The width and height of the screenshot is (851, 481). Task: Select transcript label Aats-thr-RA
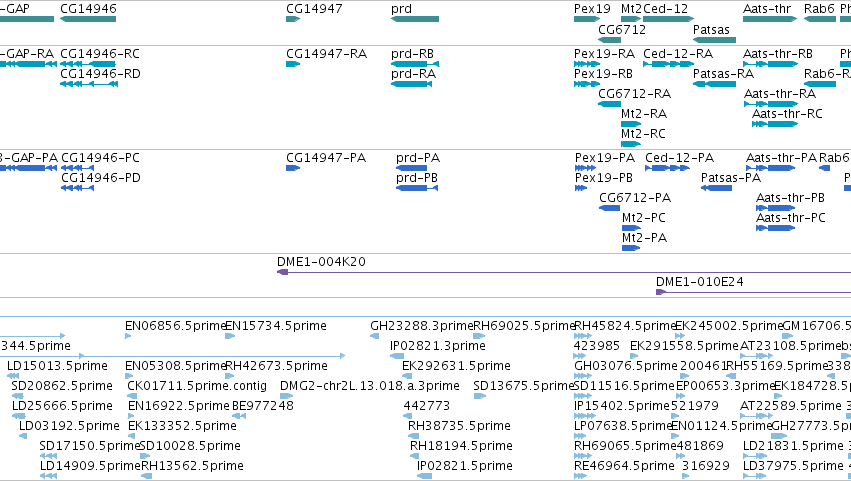[780, 93]
